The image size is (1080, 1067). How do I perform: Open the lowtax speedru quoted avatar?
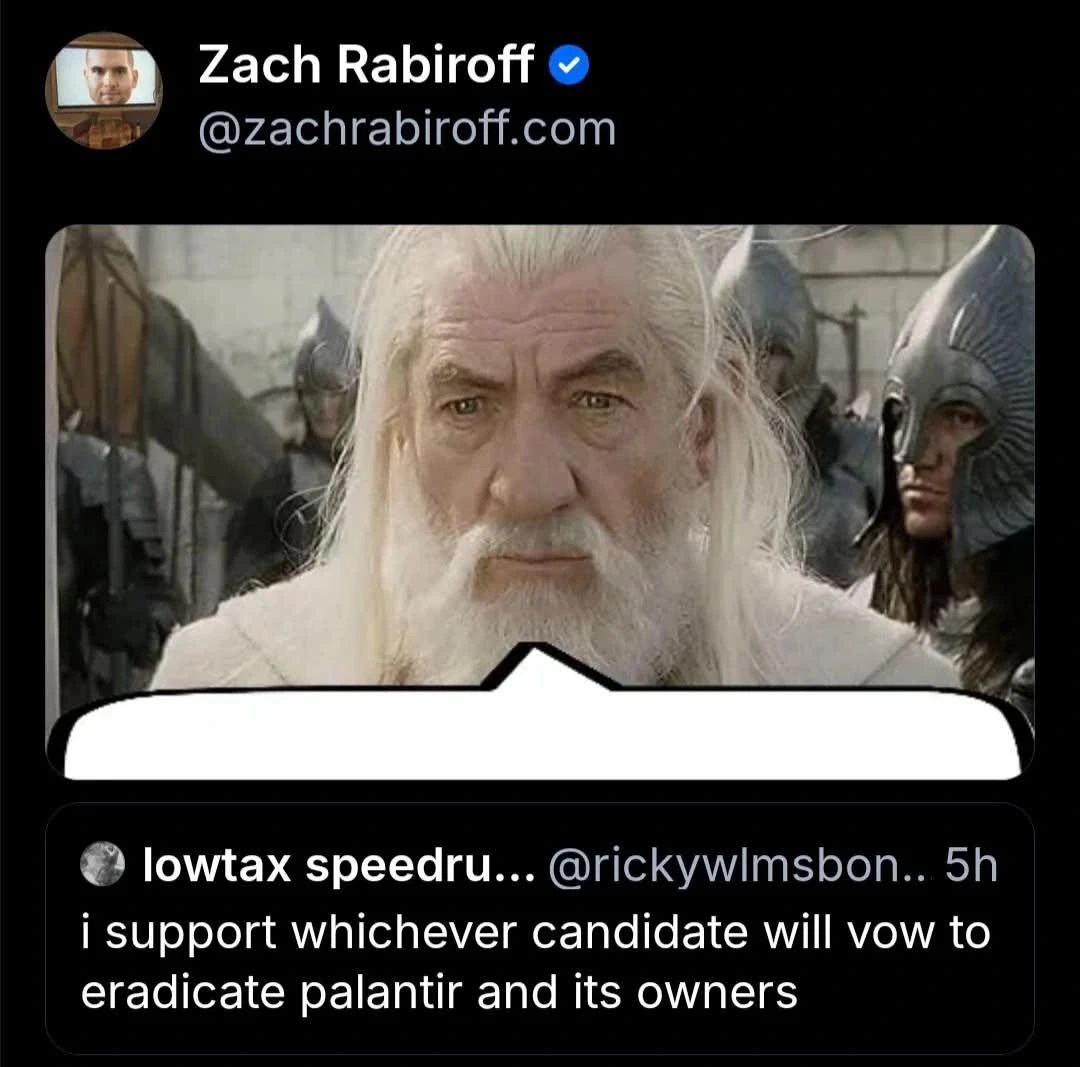tap(103, 863)
